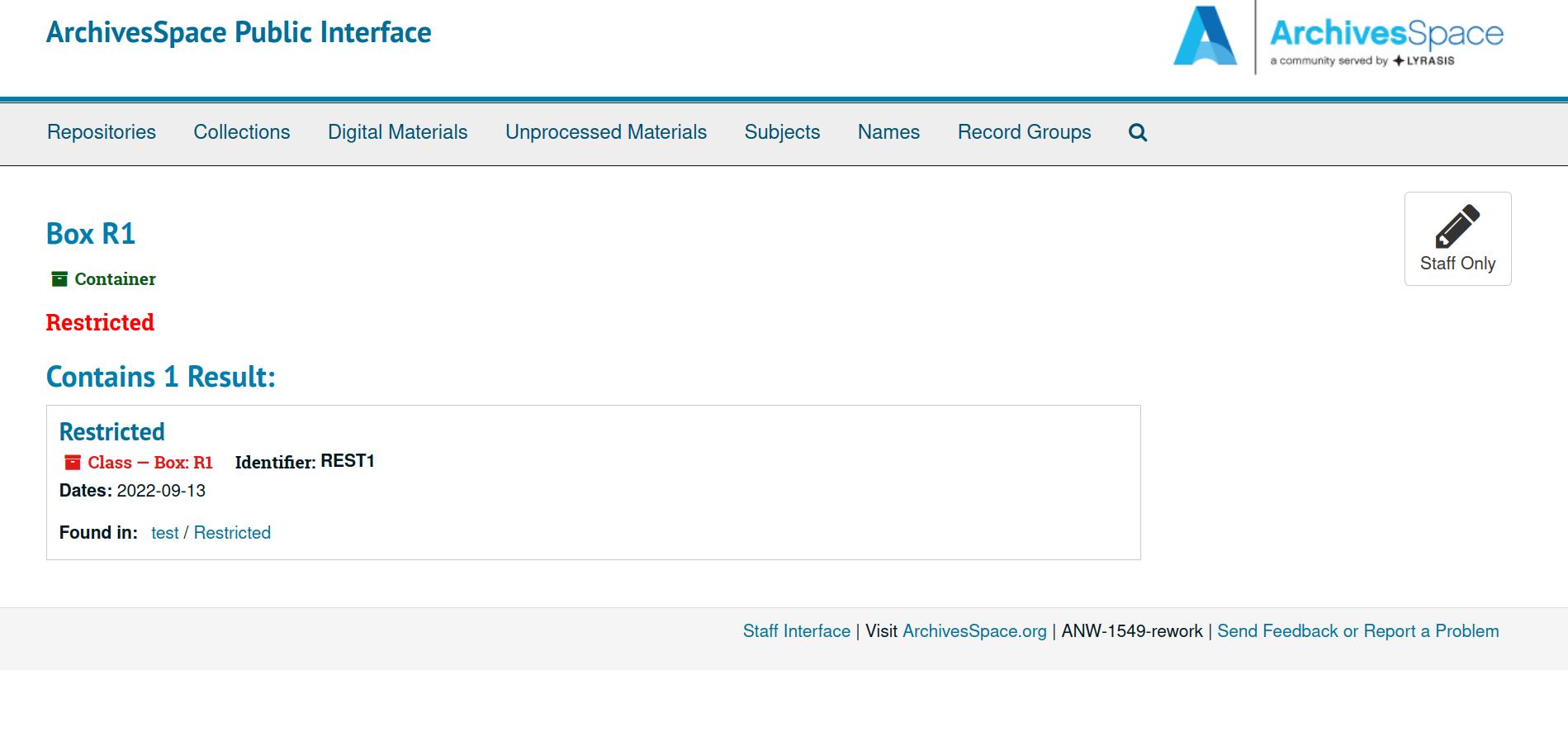This screenshot has width=1568, height=756.
Task: Open search using the magnifying glass icon
Action: 1137,132
